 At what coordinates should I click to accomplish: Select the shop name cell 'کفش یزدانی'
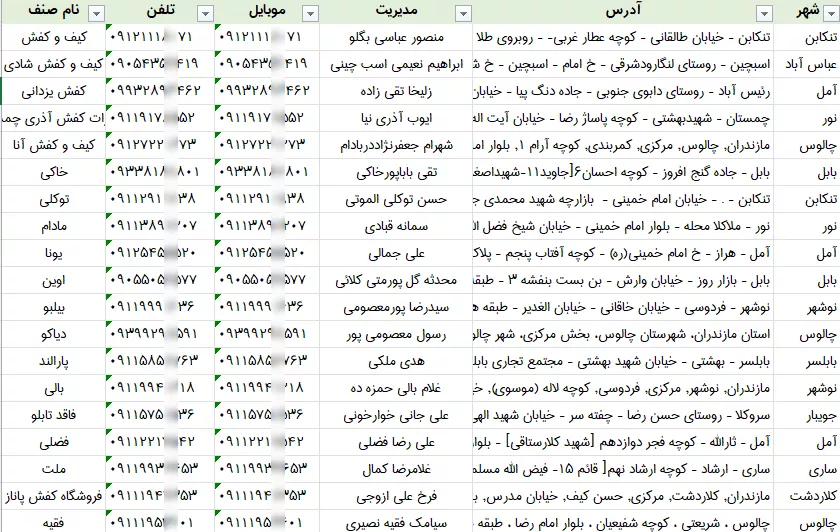click(x=54, y=92)
